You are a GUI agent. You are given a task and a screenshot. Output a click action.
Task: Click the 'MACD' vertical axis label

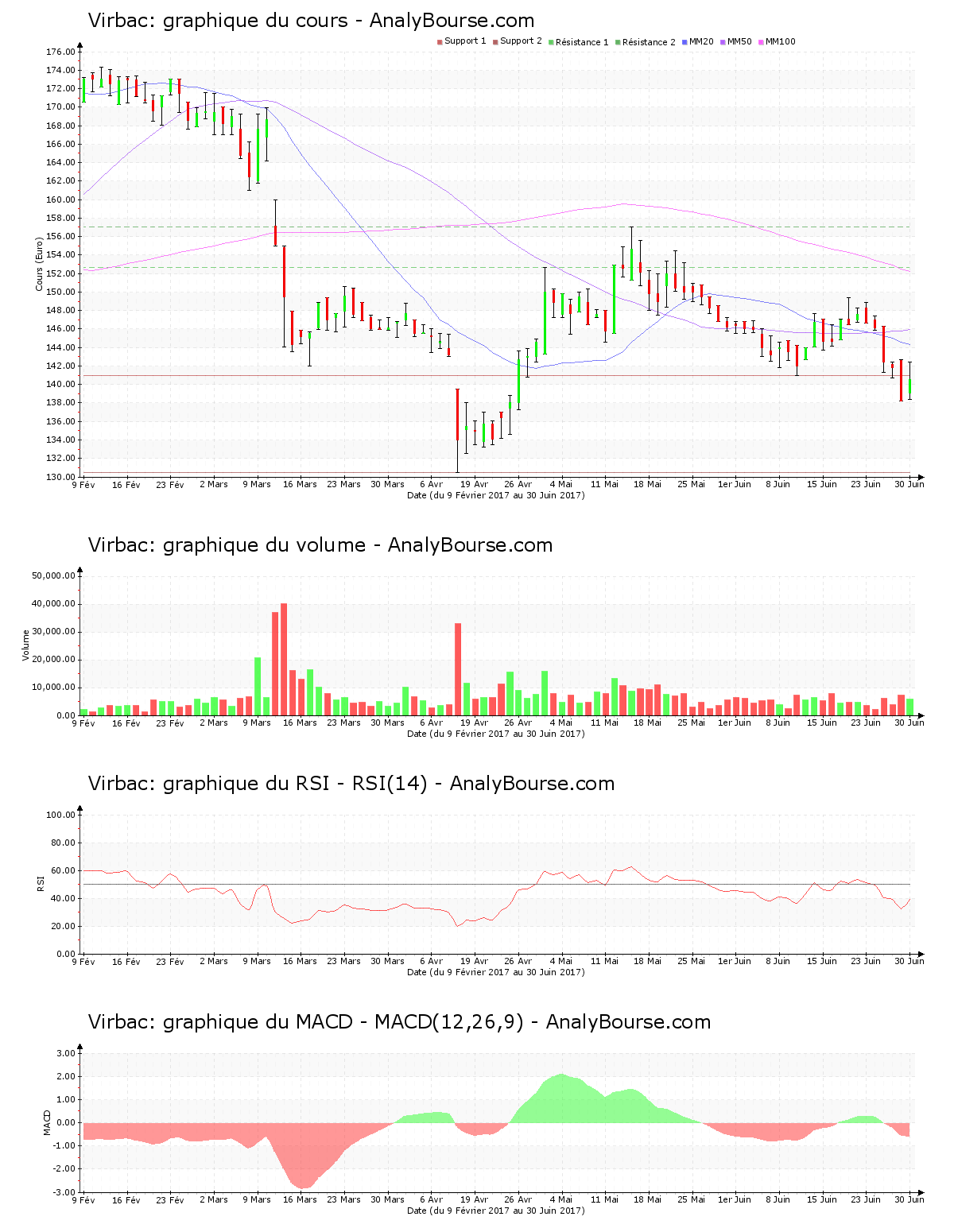pos(47,1122)
